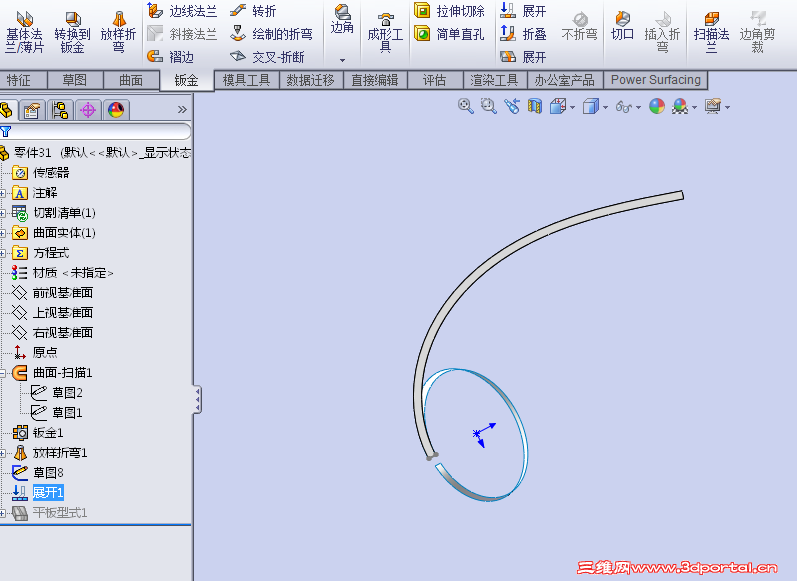Click Zoom to Fit in view toolbar
This screenshot has height=581, width=797.
click(x=466, y=106)
